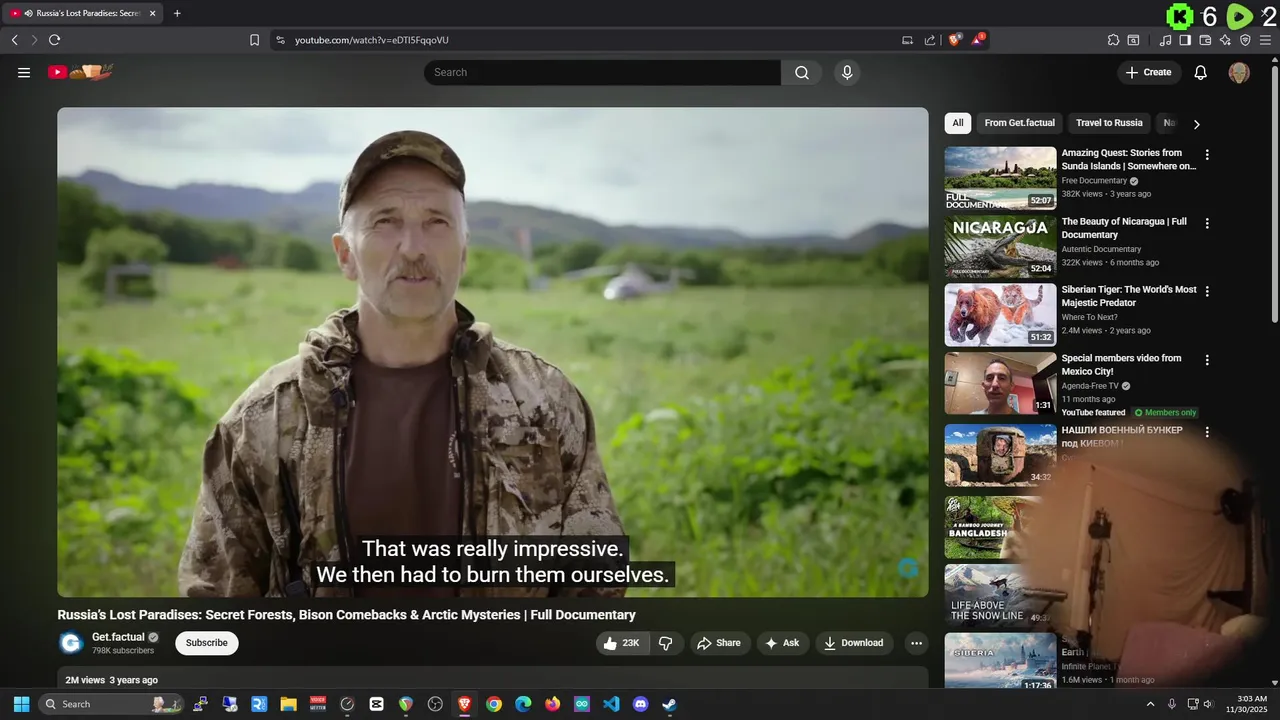Screen dimensions: 1280x720
Task: Click the browser address bar URL
Action: [x=372, y=40]
